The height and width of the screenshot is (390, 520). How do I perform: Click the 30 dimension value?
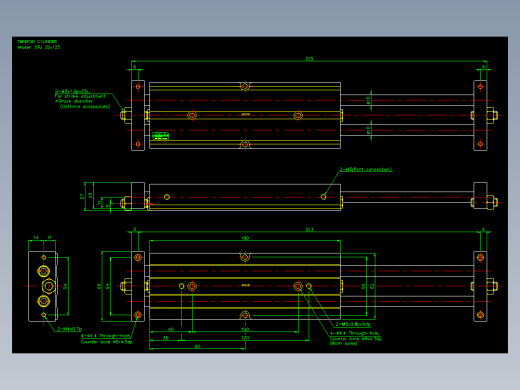click(165, 338)
